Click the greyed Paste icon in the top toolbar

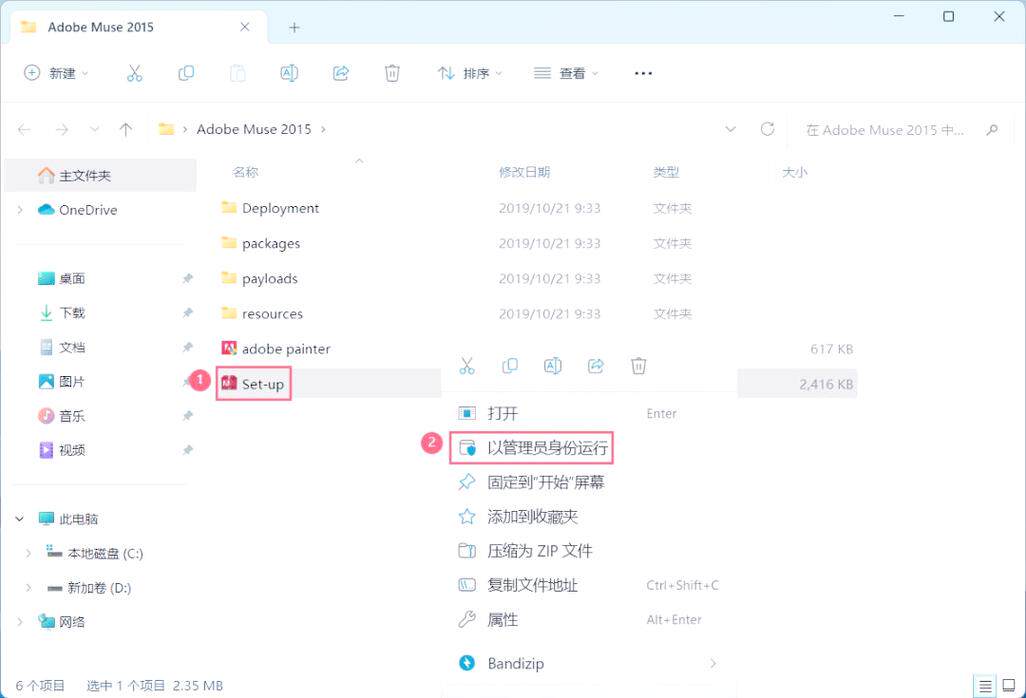(x=238, y=73)
